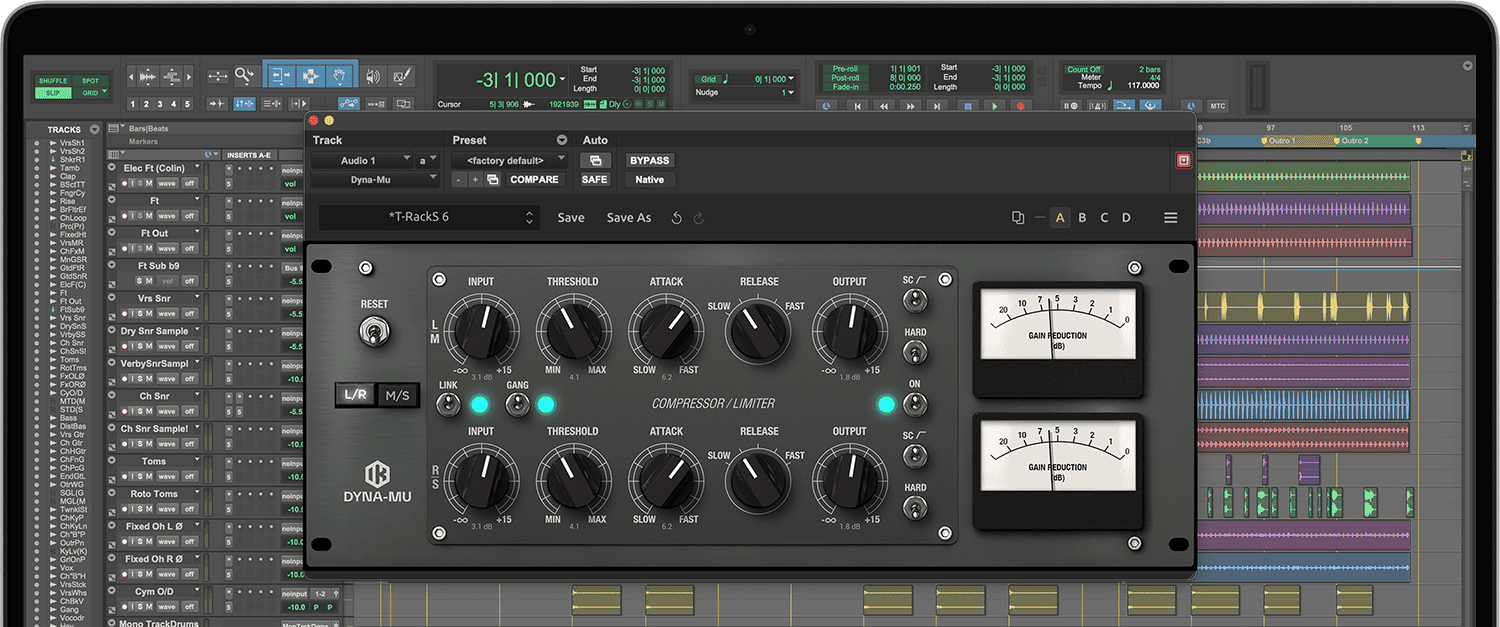Viewport: 1500px width, 627px height.
Task: Flip the GANG toggle switch
Action: 517,404
